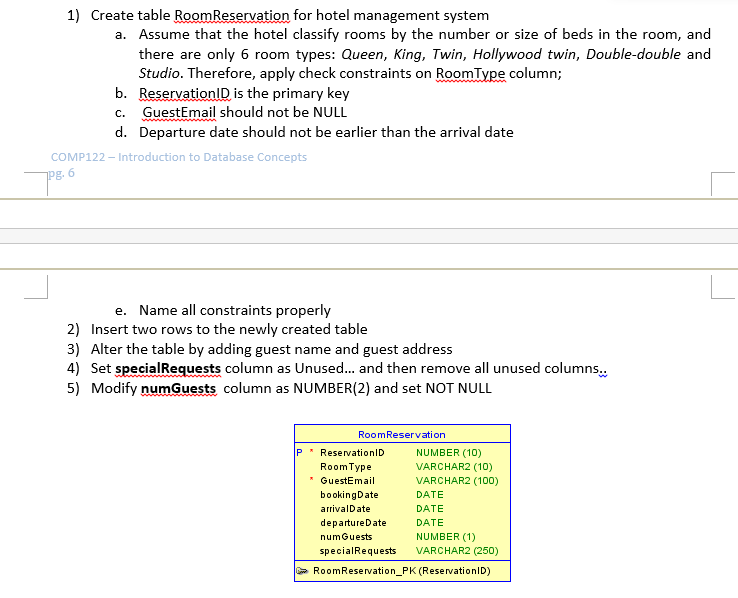Click the italic room type 'Hollywood twin'
The width and height of the screenshot is (738, 598).
pyautogui.click(x=524, y=55)
